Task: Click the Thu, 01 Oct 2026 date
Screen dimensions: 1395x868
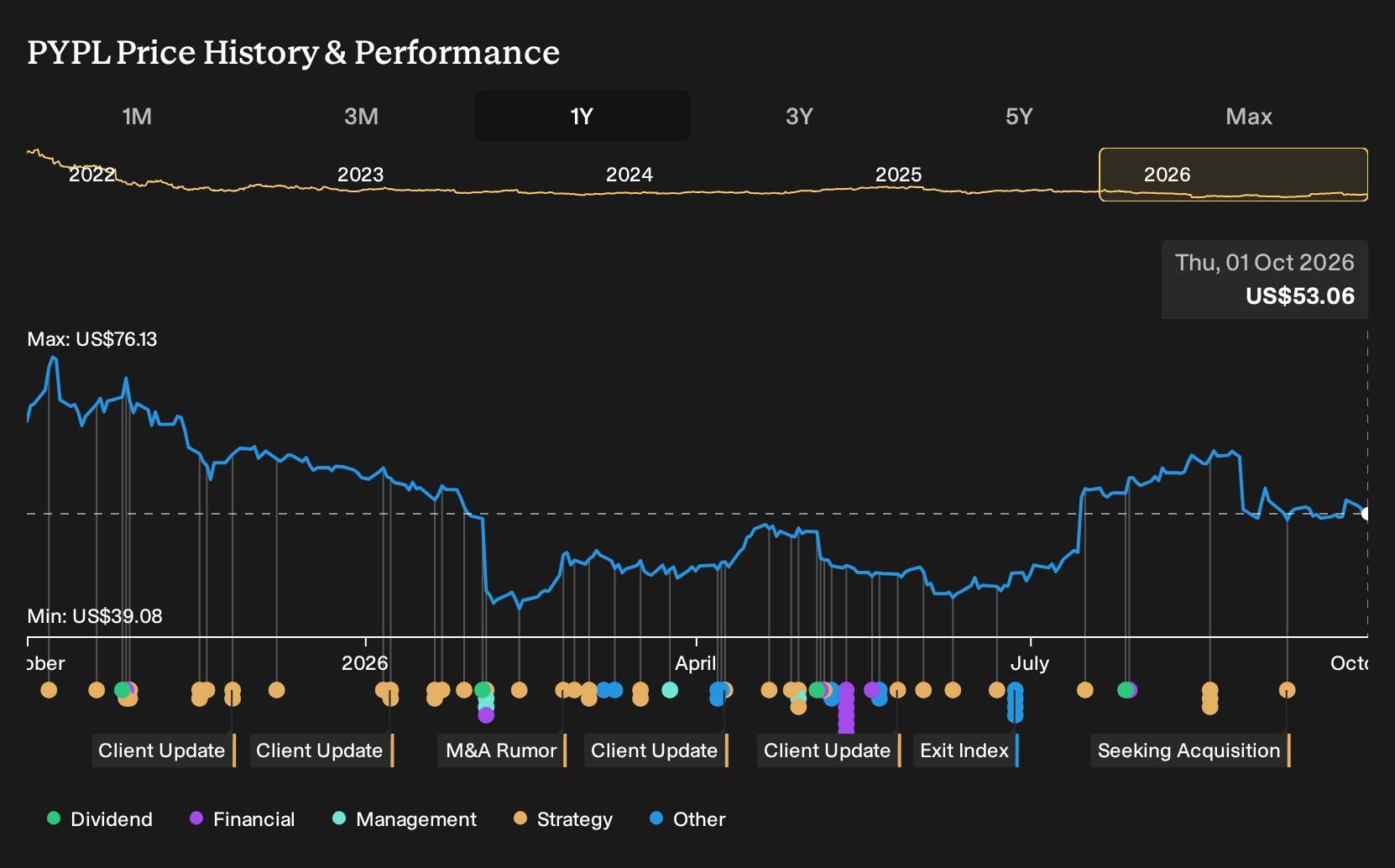Action: point(1265,263)
